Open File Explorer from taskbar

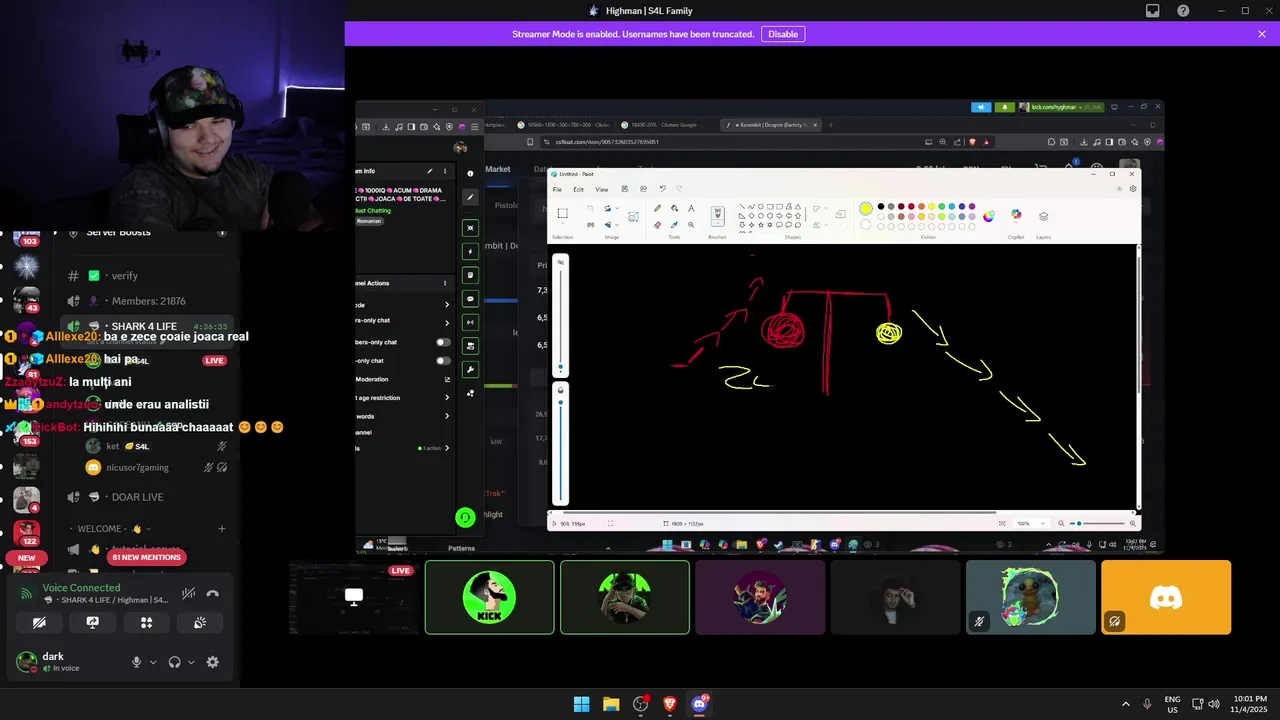coord(611,704)
